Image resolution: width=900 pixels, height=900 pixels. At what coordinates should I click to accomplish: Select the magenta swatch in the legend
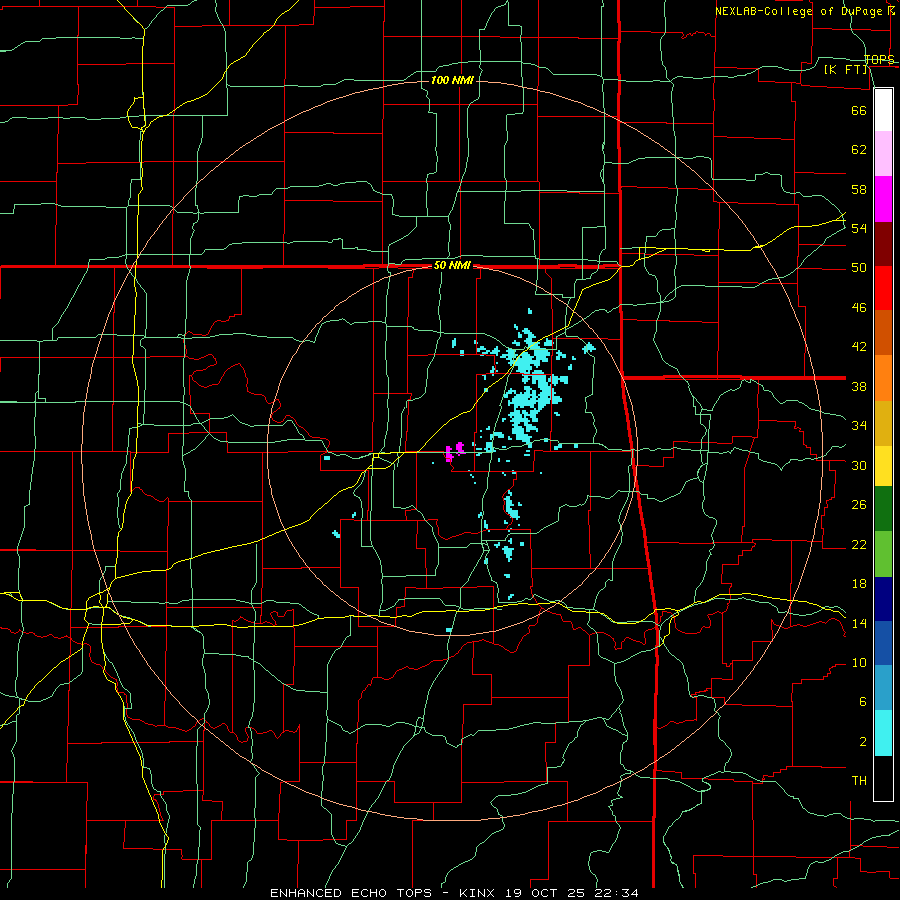[883, 199]
